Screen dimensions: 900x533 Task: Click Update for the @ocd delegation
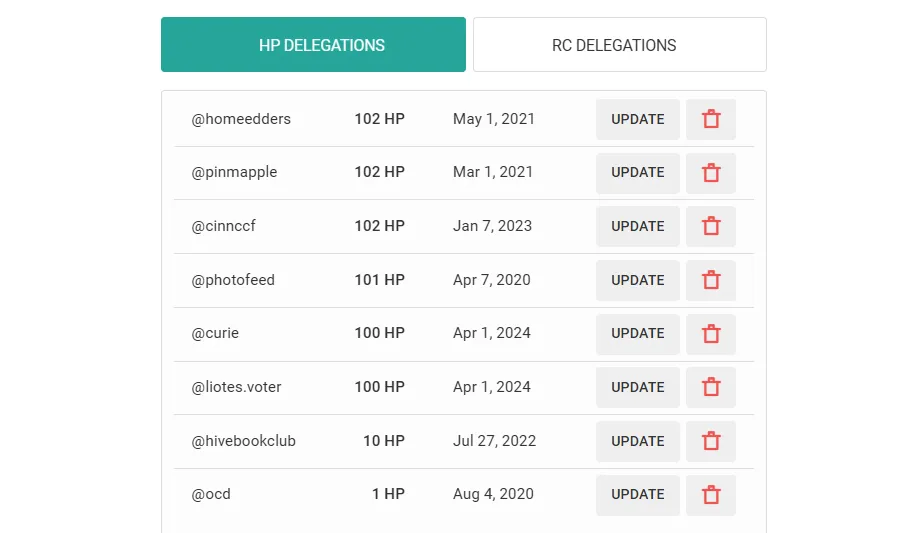(638, 495)
